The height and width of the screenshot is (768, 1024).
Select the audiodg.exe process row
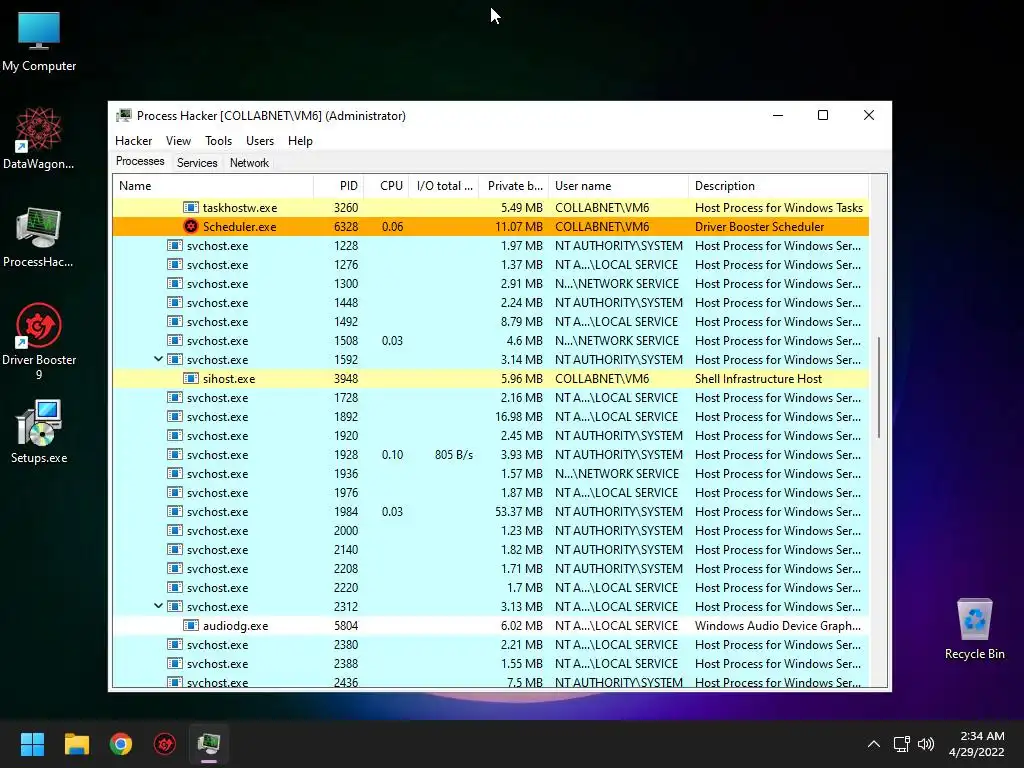[x=491, y=626]
